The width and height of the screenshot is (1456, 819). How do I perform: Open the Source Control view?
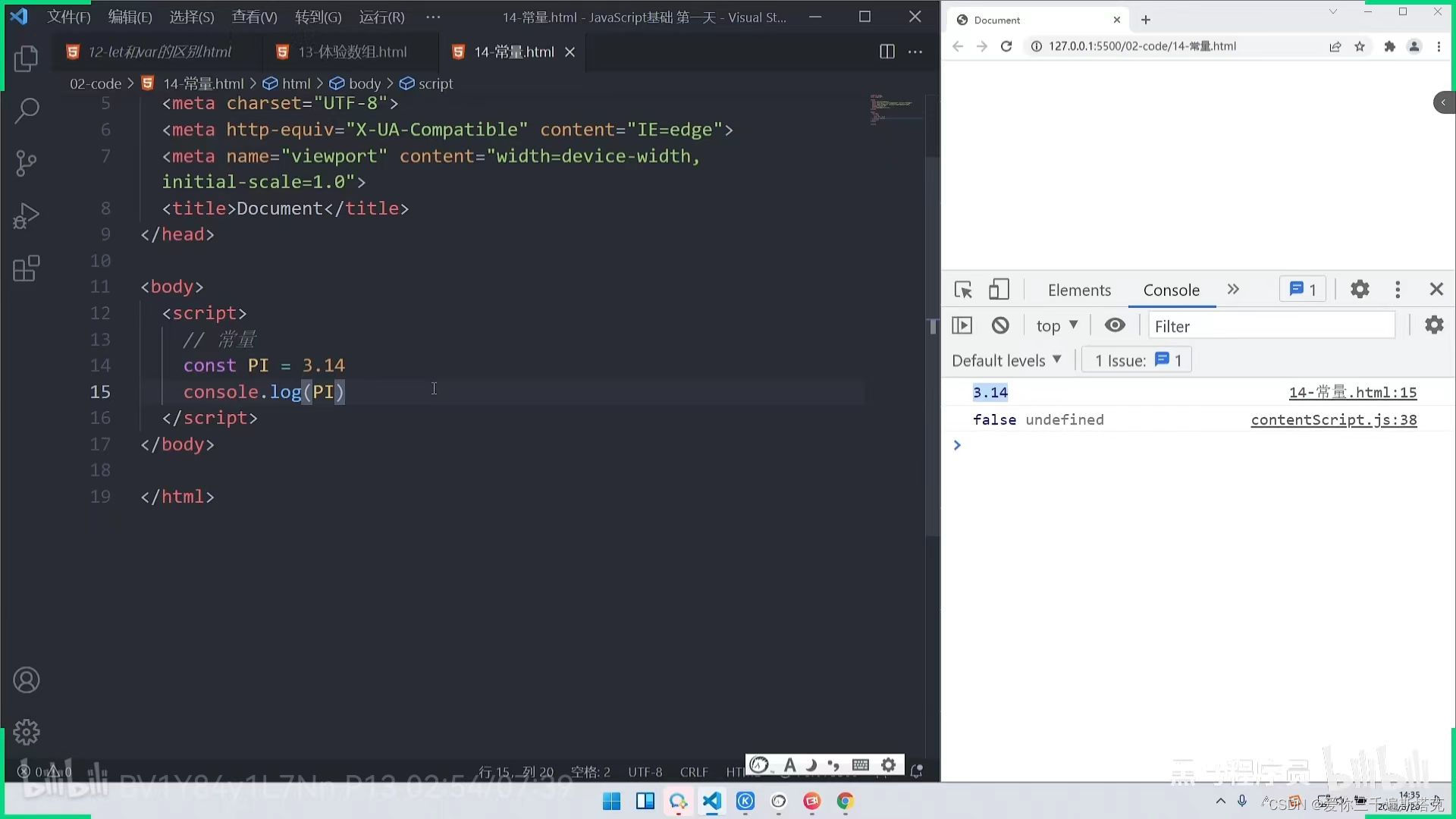click(27, 163)
